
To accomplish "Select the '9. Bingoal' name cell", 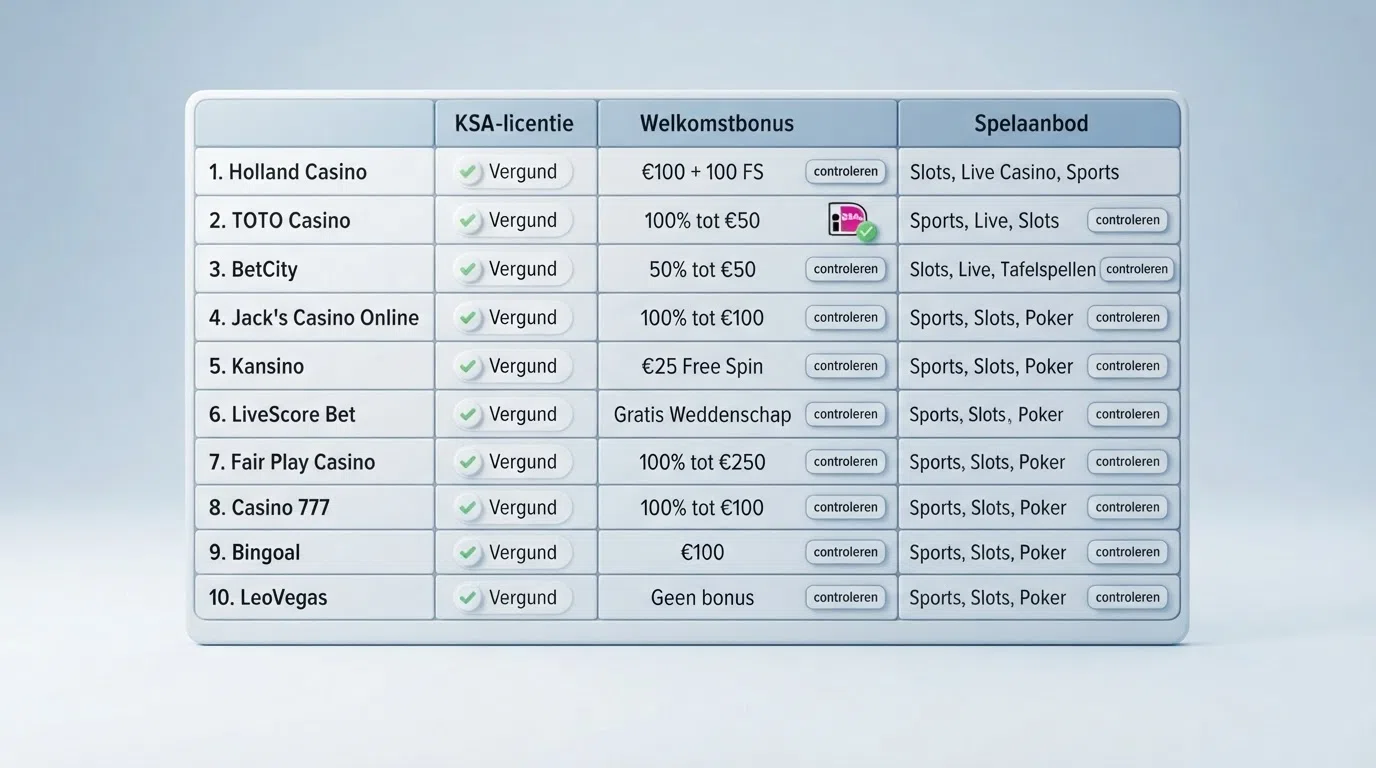I will (314, 552).
